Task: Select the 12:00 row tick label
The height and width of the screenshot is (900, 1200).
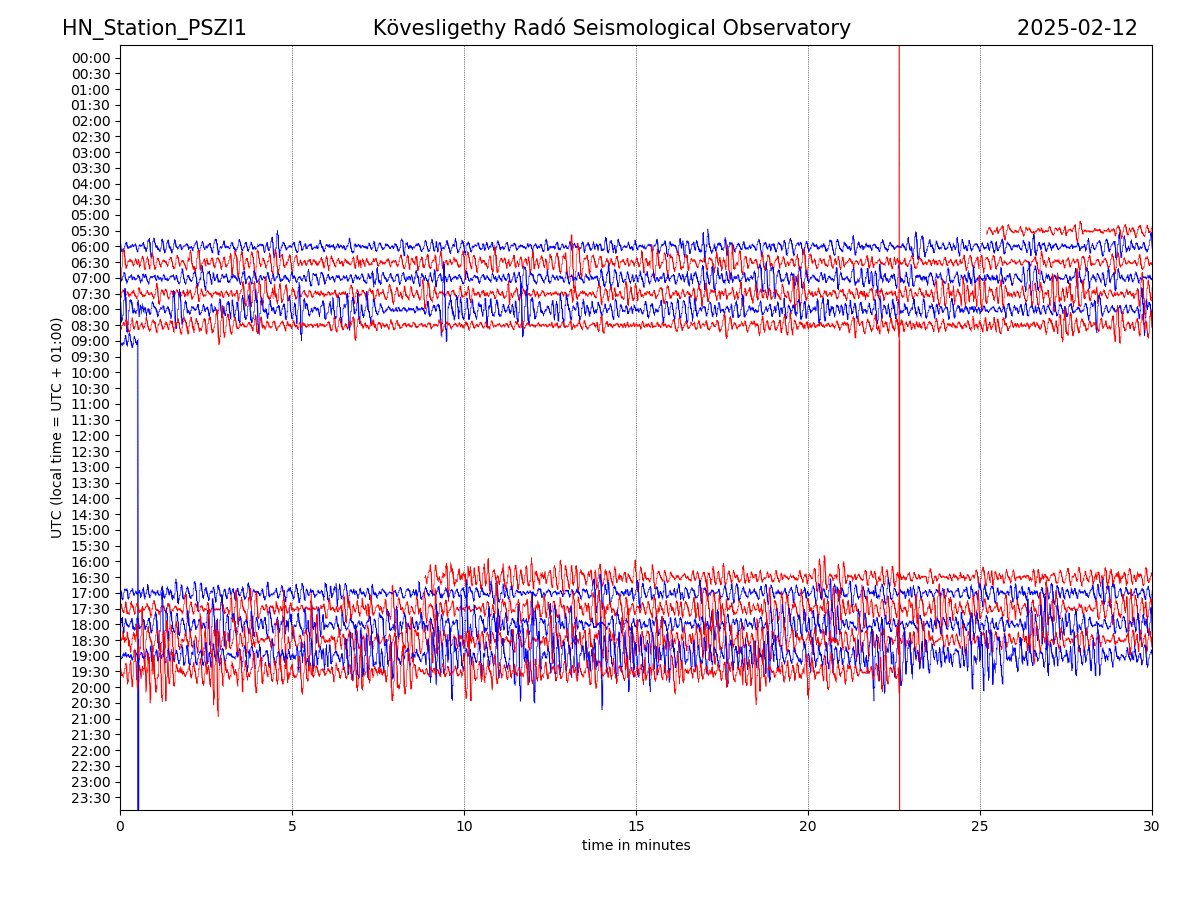Action: 90,436
